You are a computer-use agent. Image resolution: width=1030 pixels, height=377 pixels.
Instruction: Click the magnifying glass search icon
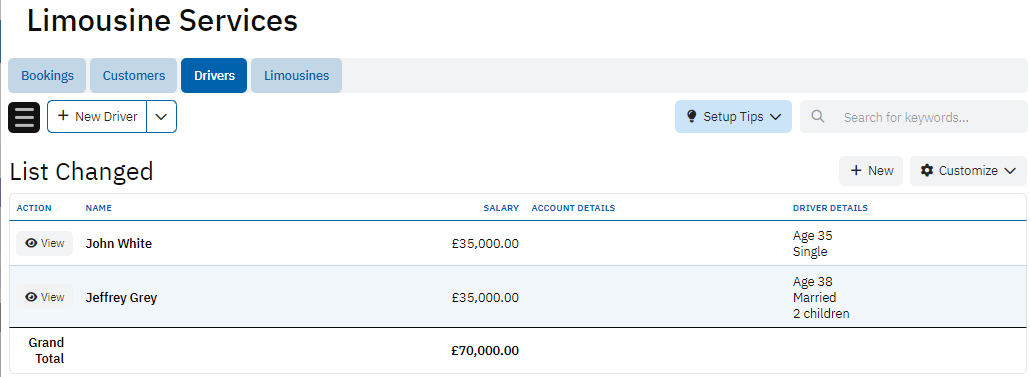[x=818, y=116]
